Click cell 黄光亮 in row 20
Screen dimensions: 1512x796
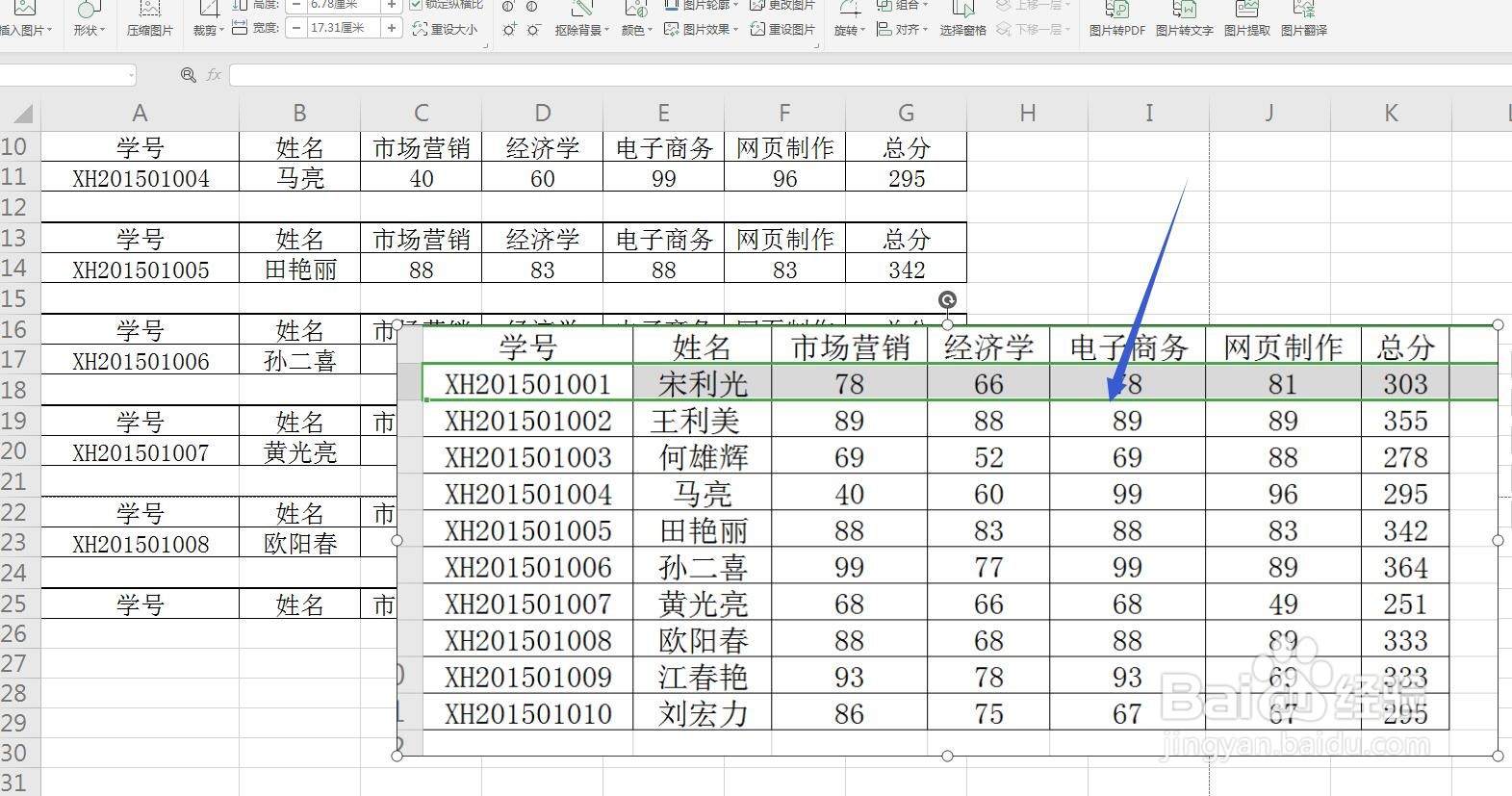(x=300, y=452)
